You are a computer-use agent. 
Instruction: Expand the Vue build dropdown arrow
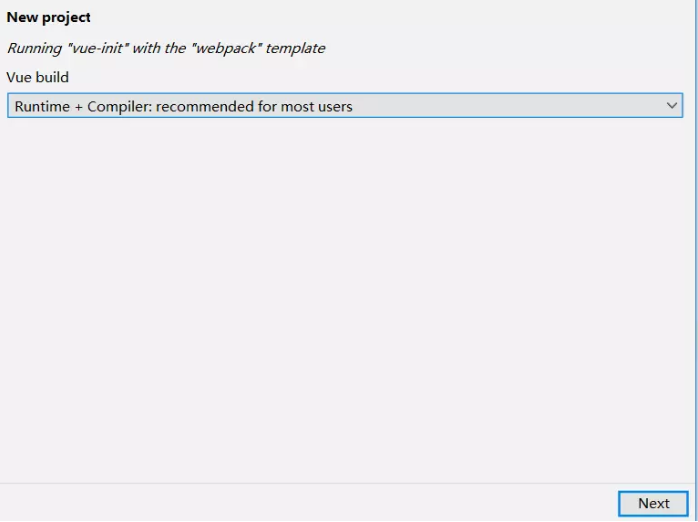tap(672, 106)
